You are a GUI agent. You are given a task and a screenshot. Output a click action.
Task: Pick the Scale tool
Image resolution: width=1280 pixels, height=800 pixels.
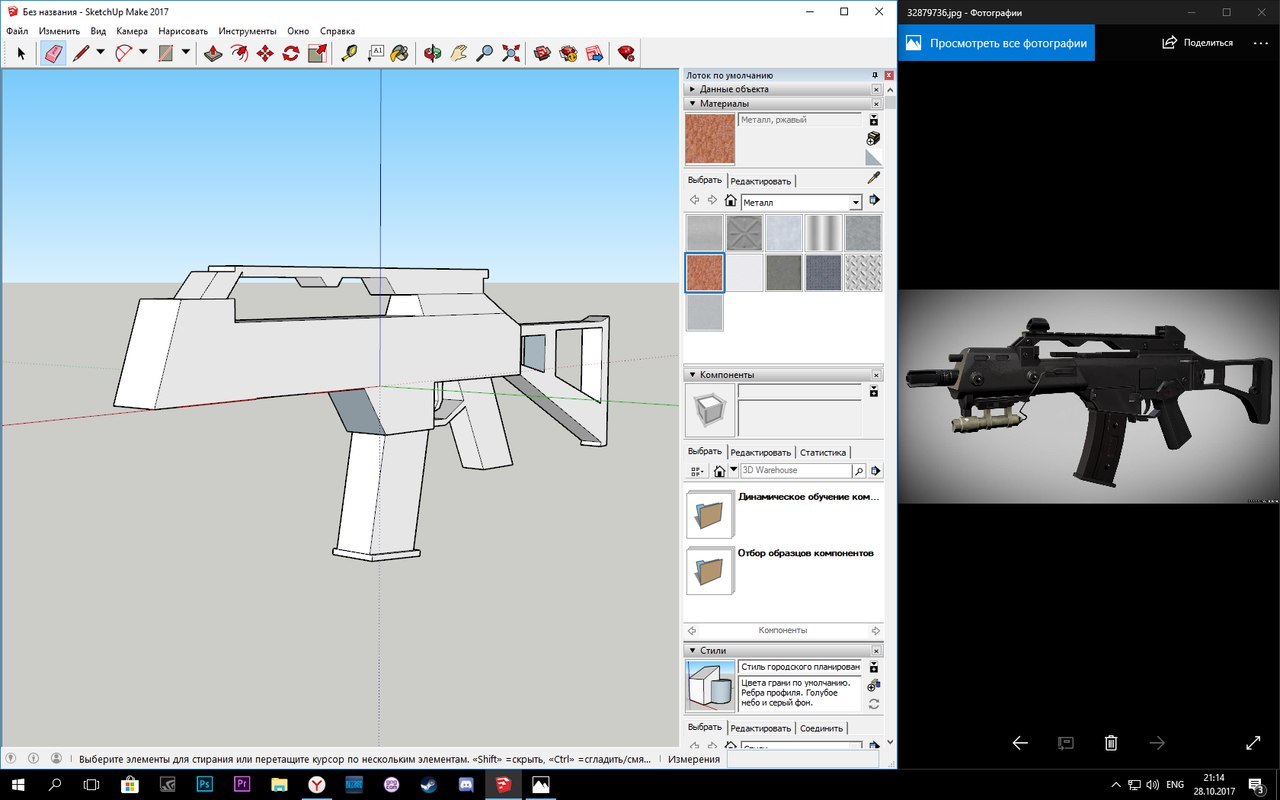pos(317,53)
